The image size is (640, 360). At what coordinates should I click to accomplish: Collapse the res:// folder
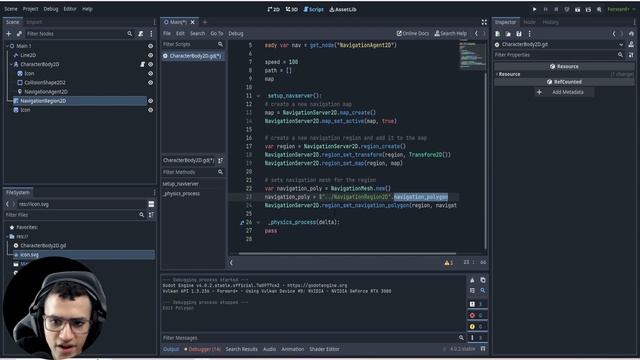click(x=7, y=236)
